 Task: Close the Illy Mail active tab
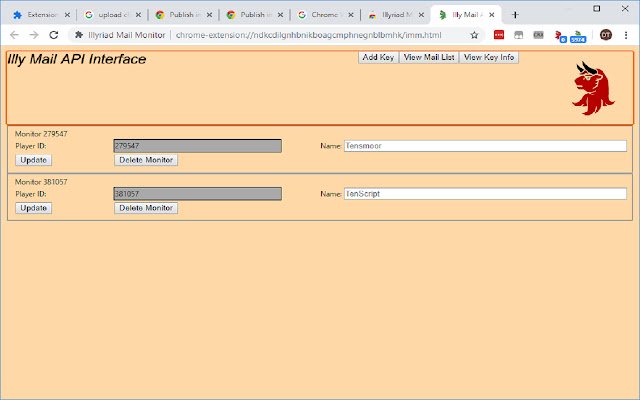tap(492, 15)
